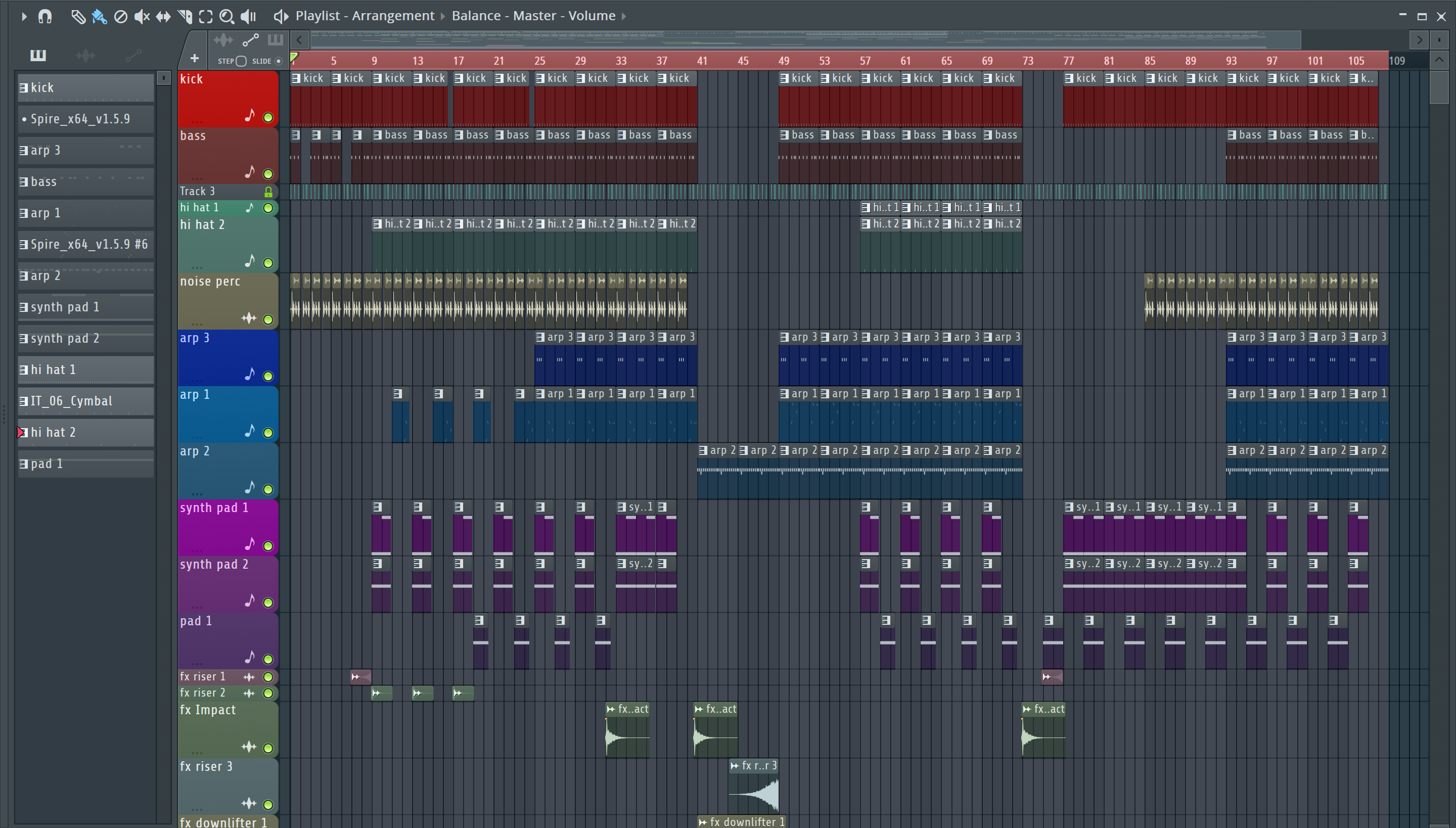
Task: Open menu of first fx..act clip
Action: [611, 709]
